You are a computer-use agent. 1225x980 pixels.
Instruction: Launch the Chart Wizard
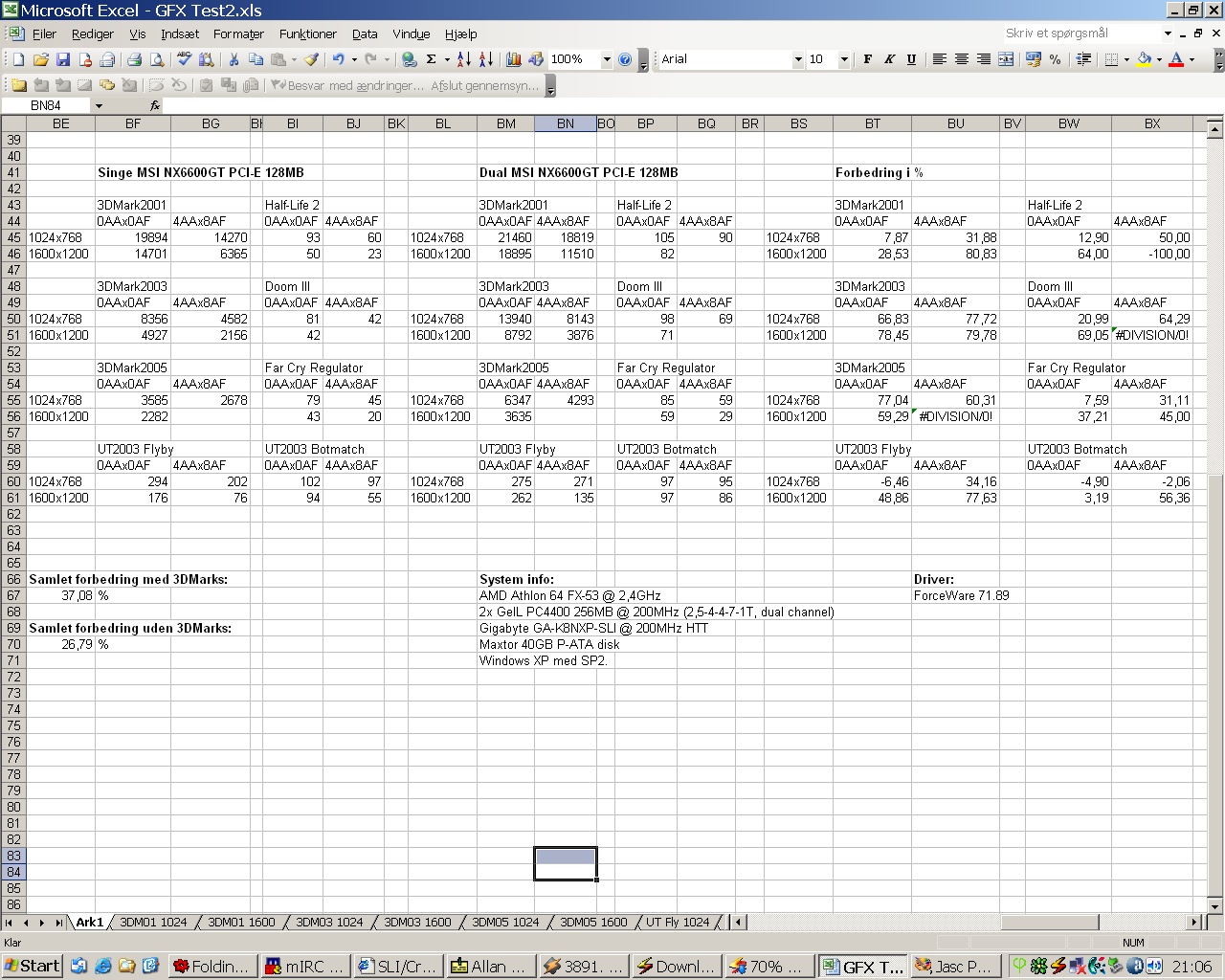[514, 59]
